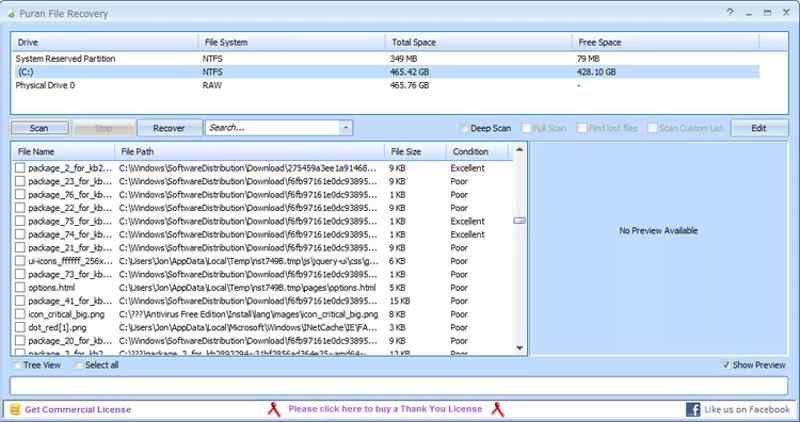
Task: Click the file list scroll down arrow
Action: coord(519,348)
